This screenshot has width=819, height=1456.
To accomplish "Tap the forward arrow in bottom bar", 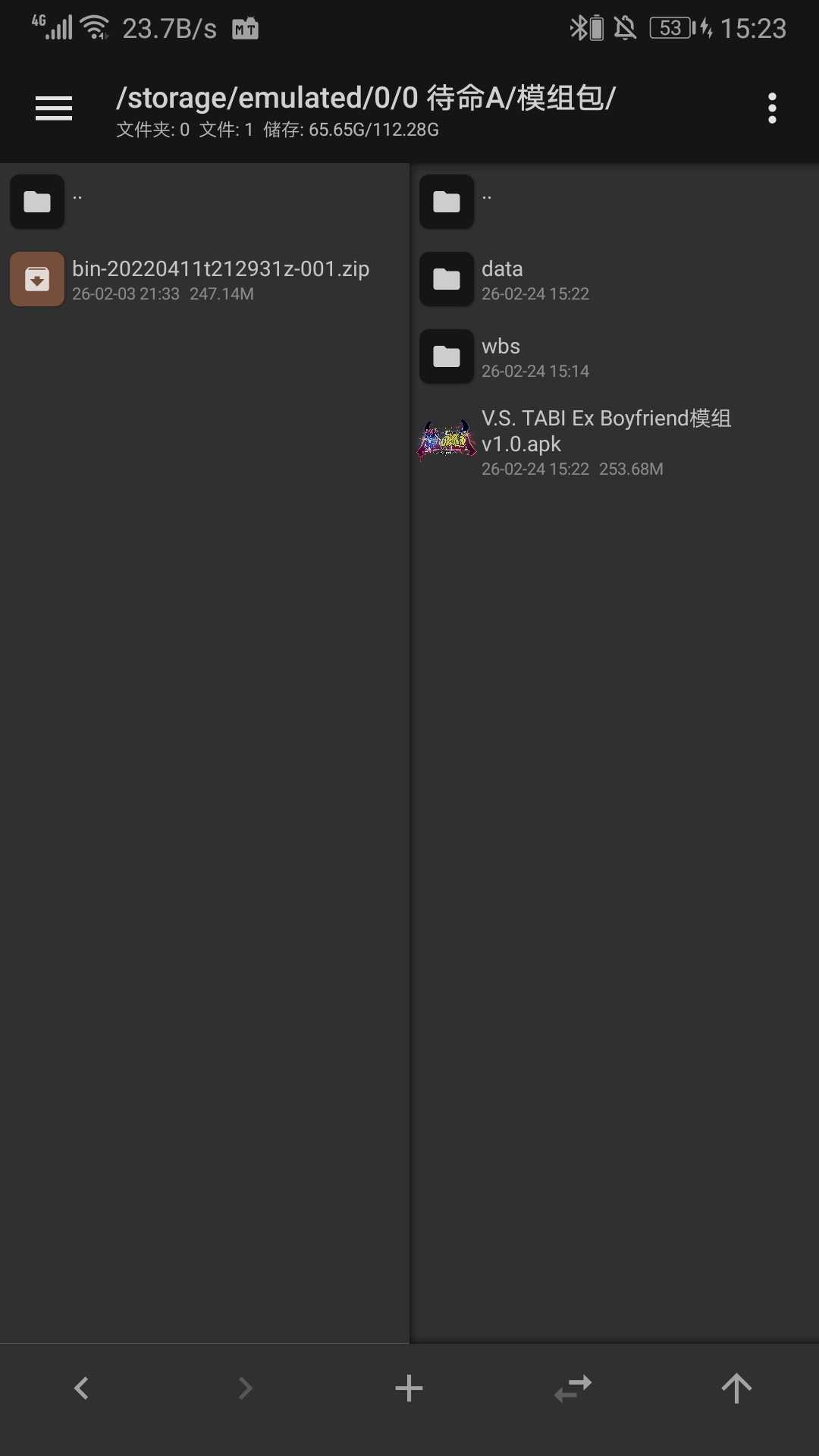I will click(245, 1389).
